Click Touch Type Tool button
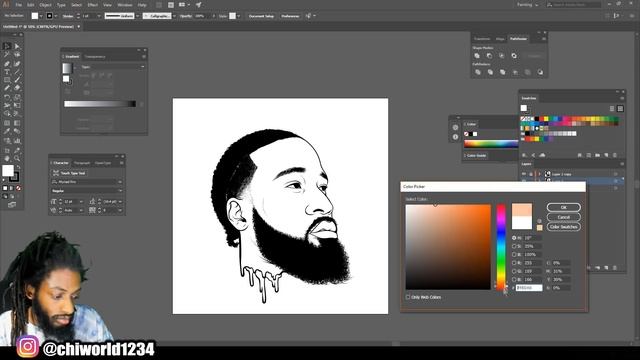Viewport: 640px width, 360px height. tap(69, 173)
